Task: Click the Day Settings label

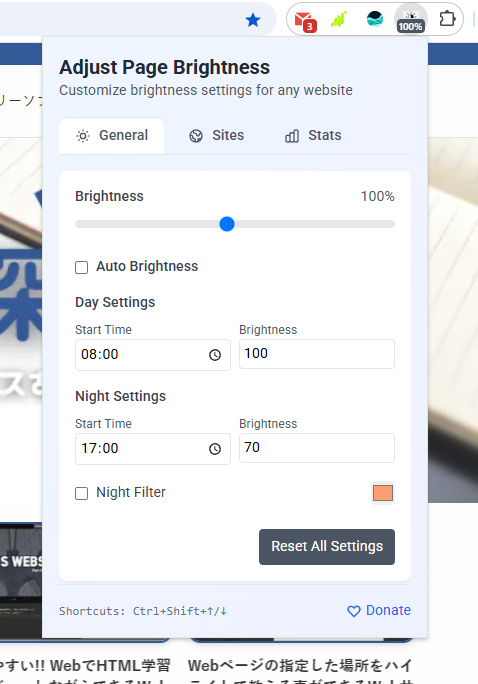Action: tap(115, 302)
